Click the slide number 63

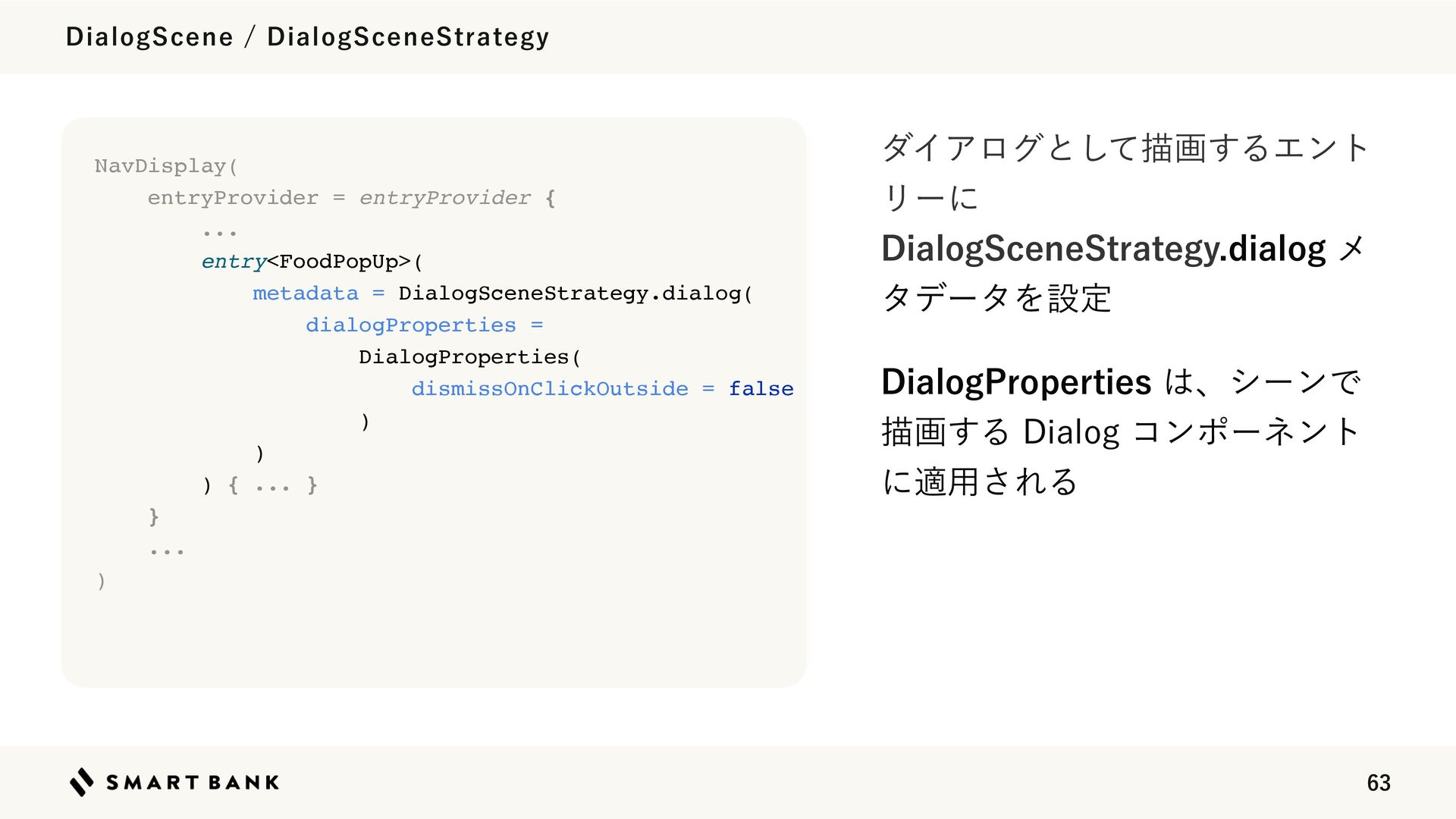(x=1379, y=783)
